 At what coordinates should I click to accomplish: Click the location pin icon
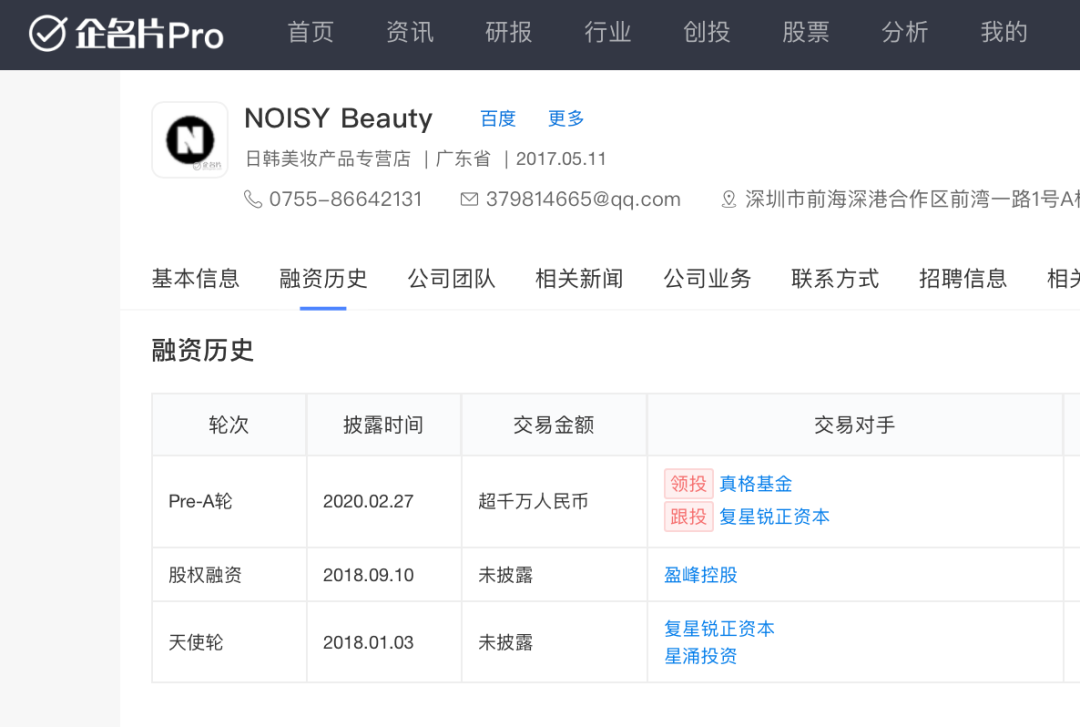pyautogui.click(x=729, y=199)
